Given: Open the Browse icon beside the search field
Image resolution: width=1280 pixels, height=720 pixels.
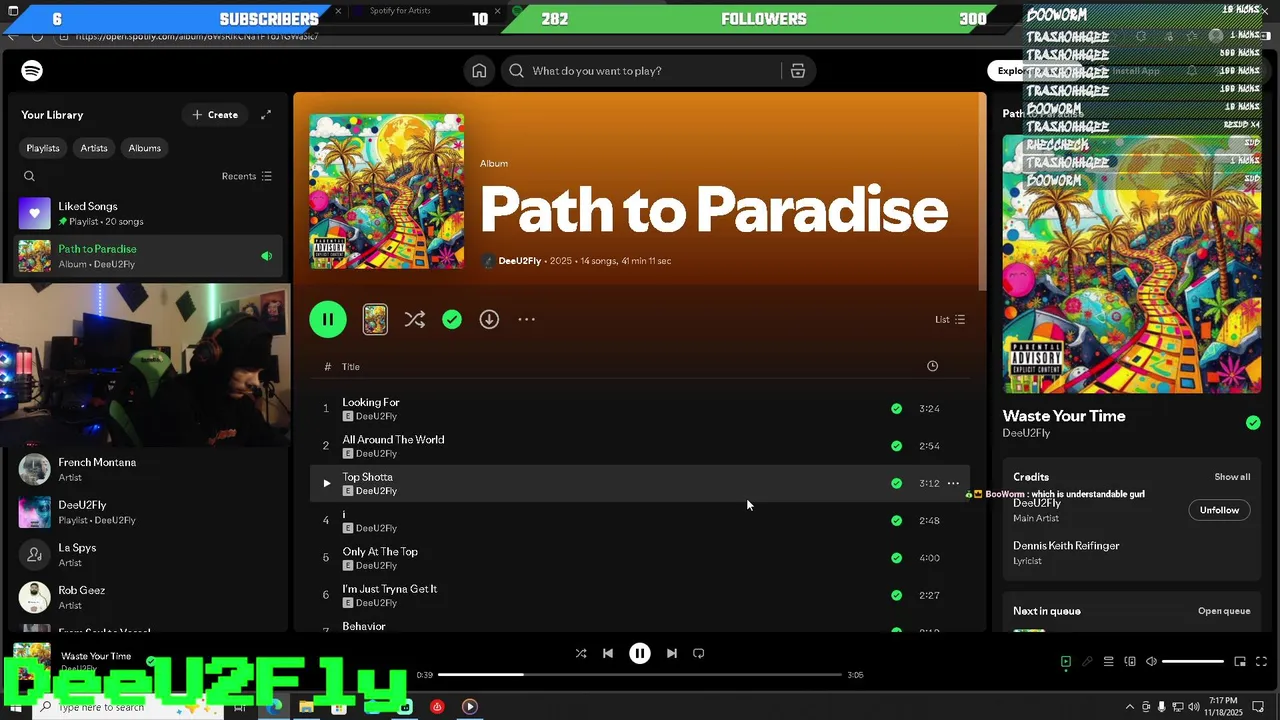Looking at the screenshot, I should [797, 71].
